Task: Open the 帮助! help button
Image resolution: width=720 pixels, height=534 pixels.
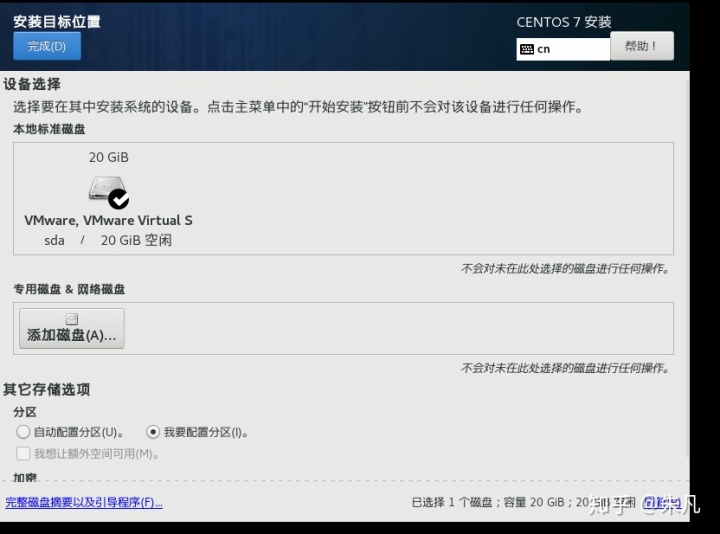Action: (x=641, y=46)
